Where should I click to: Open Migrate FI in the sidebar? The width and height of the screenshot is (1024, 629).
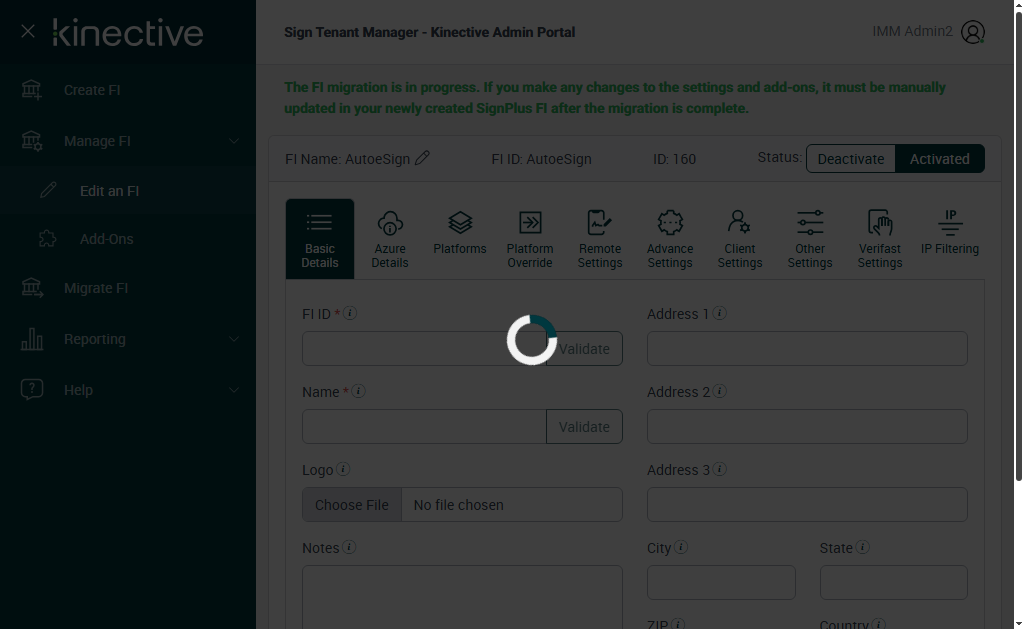tap(96, 288)
